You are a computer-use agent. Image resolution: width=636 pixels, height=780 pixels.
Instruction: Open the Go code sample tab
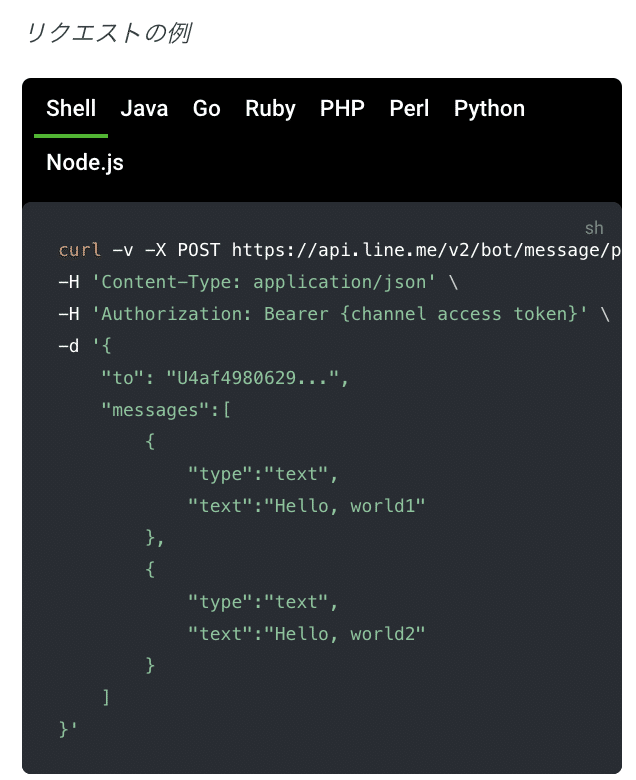(206, 109)
